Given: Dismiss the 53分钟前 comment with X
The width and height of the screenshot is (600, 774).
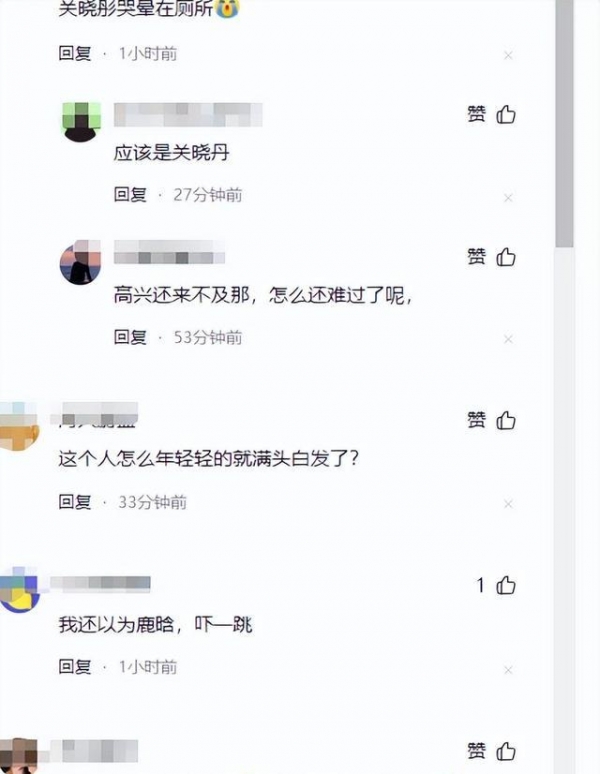Looking at the screenshot, I should [508, 339].
